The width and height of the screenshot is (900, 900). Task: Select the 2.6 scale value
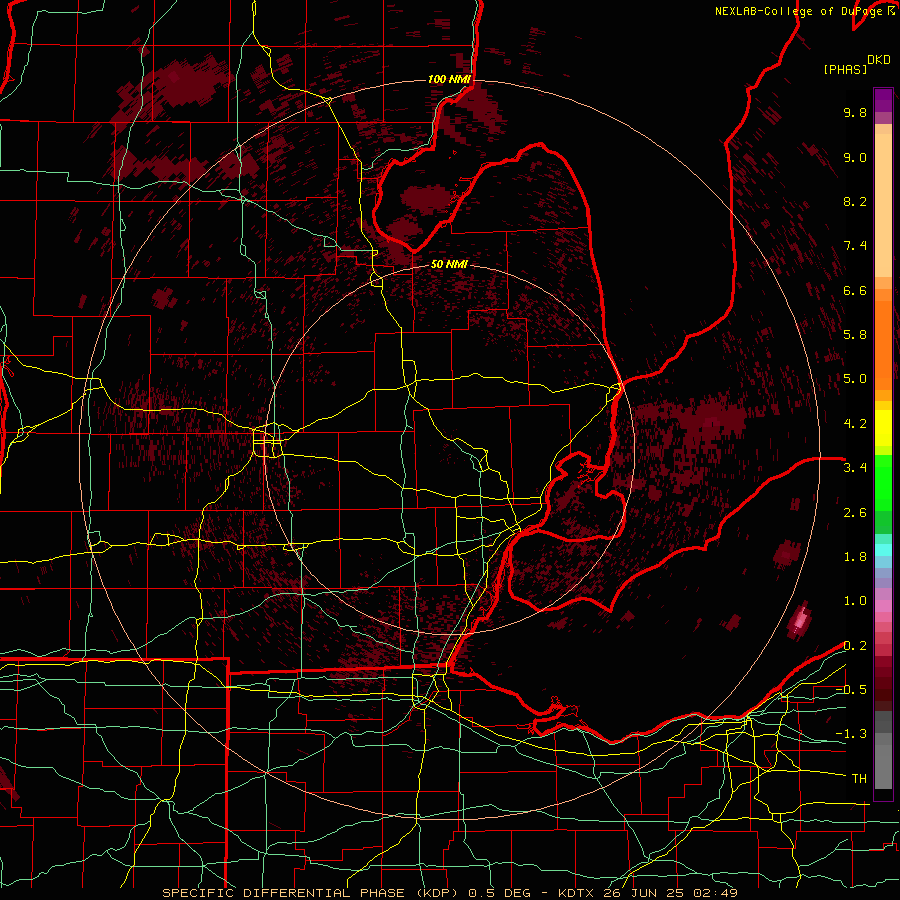click(x=855, y=513)
